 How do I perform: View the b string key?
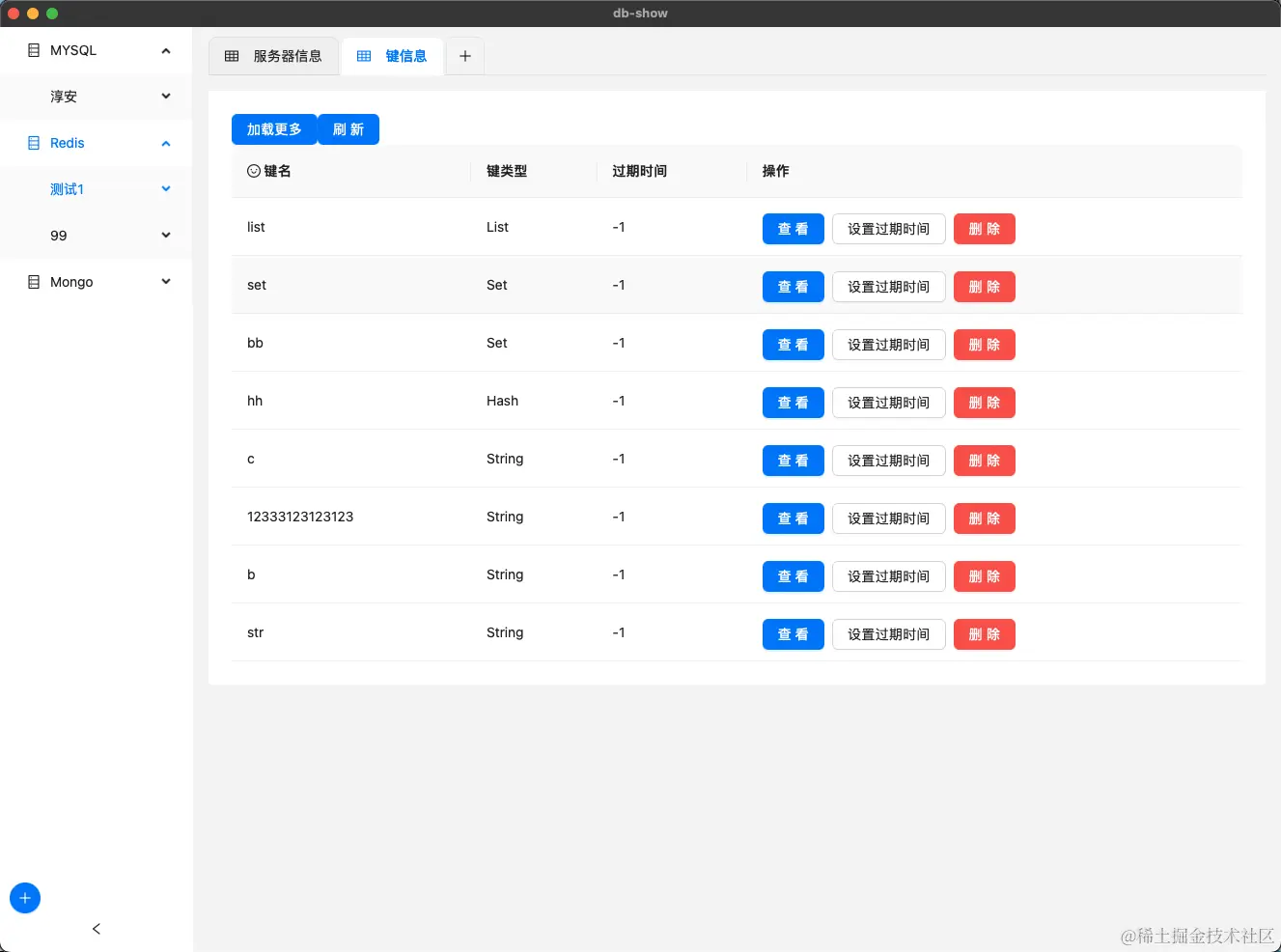point(794,576)
